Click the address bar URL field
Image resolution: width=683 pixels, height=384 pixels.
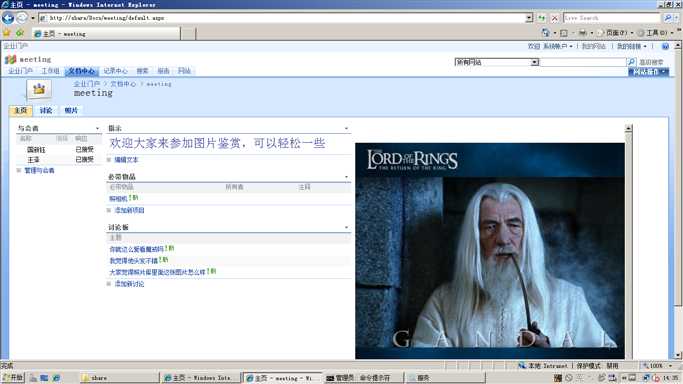(x=282, y=18)
